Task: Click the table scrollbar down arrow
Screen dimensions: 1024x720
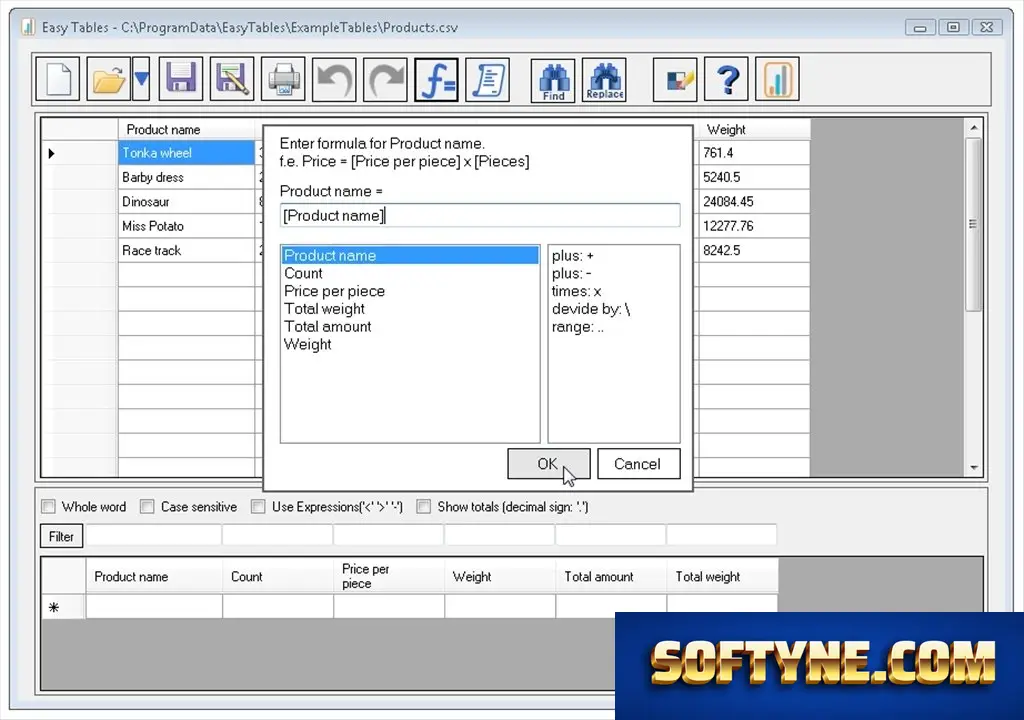Action: (974, 467)
